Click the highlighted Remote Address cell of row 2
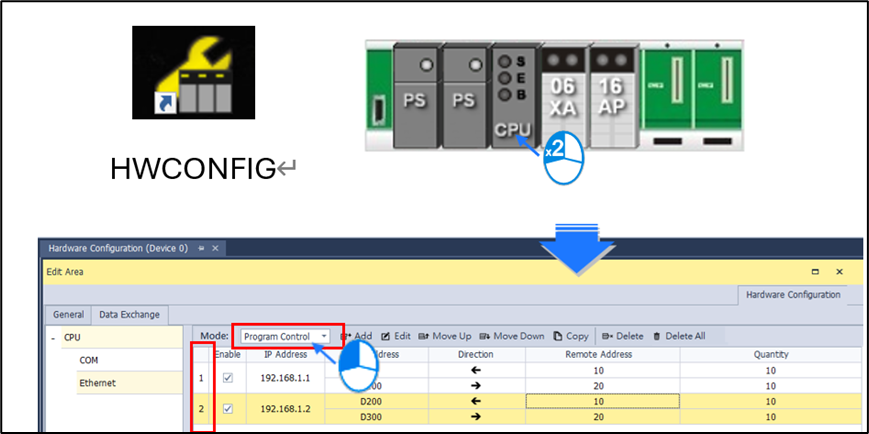Viewport: 869px width, 434px height. pyautogui.click(x=603, y=401)
